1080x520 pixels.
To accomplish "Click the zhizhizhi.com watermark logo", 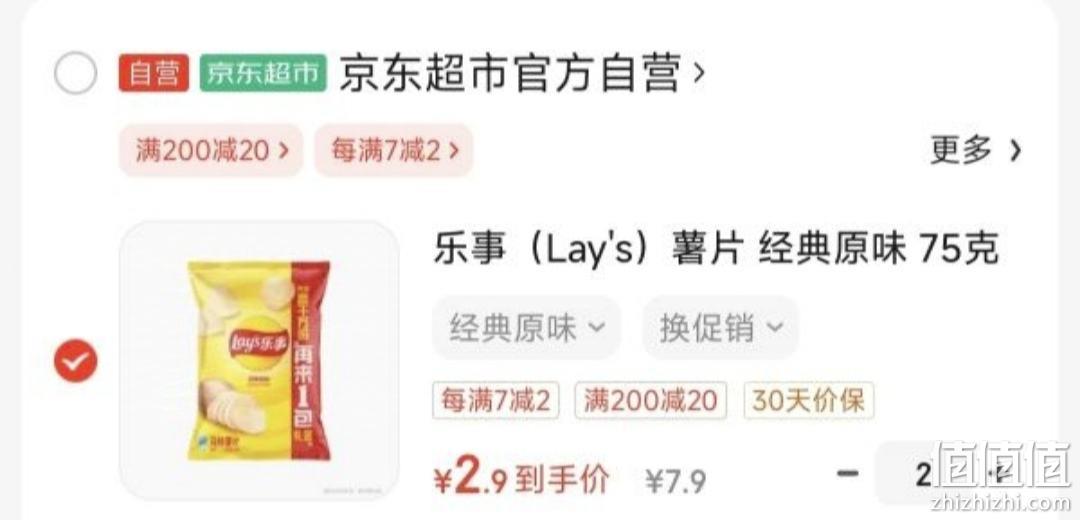I will (1001, 474).
